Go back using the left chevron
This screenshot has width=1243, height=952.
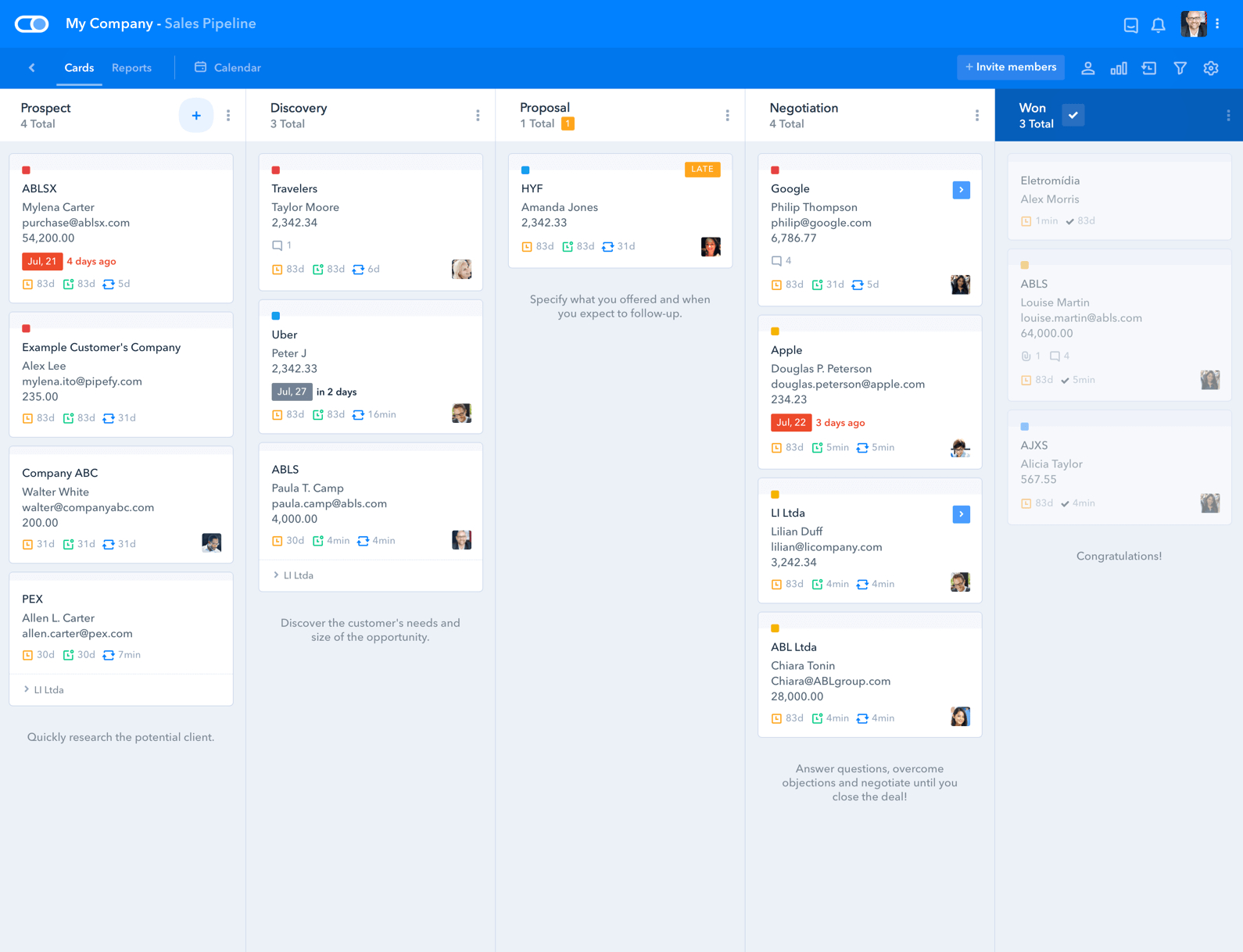pyautogui.click(x=32, y=68)
